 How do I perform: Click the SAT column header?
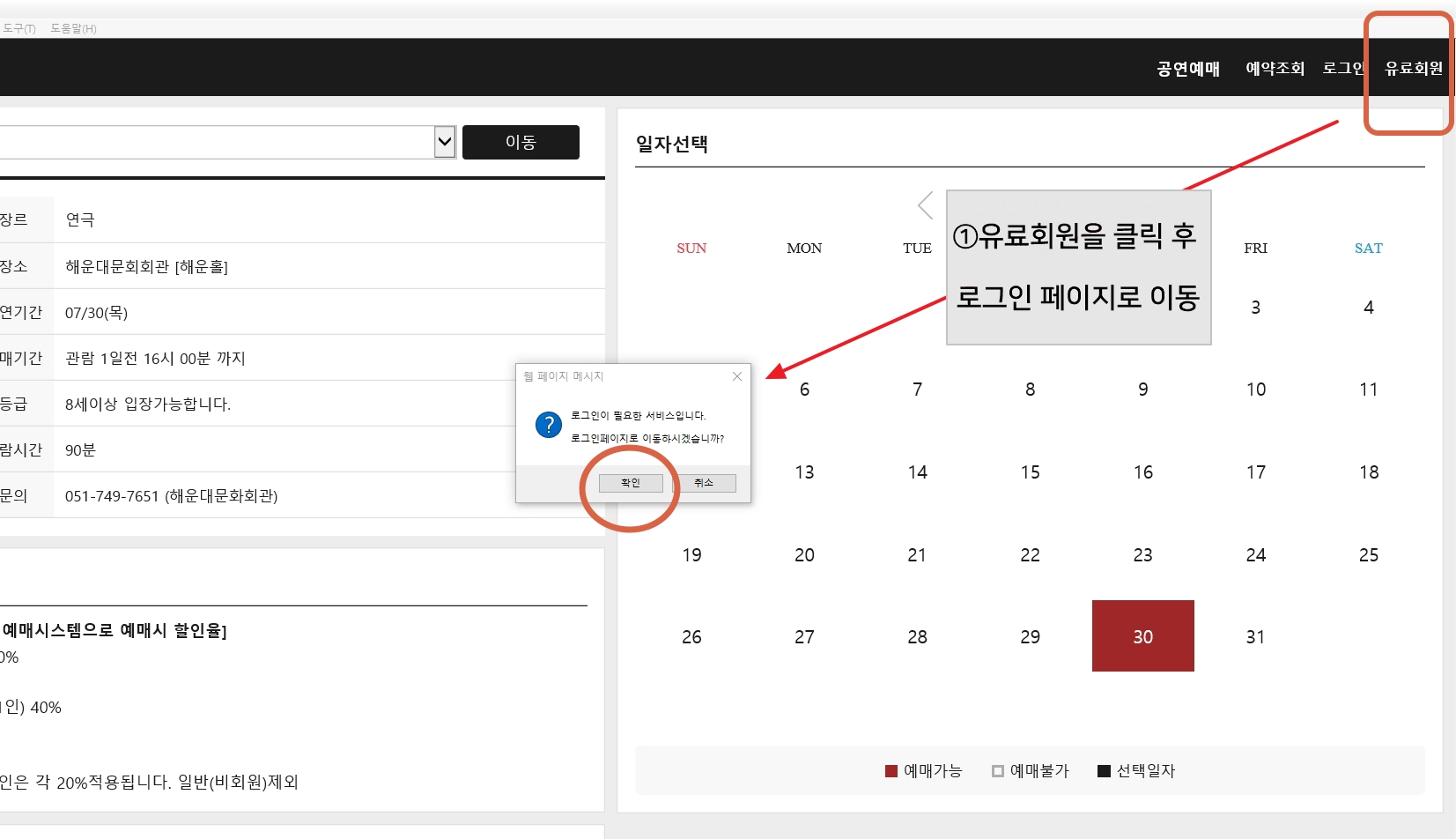coord(1368,249)
